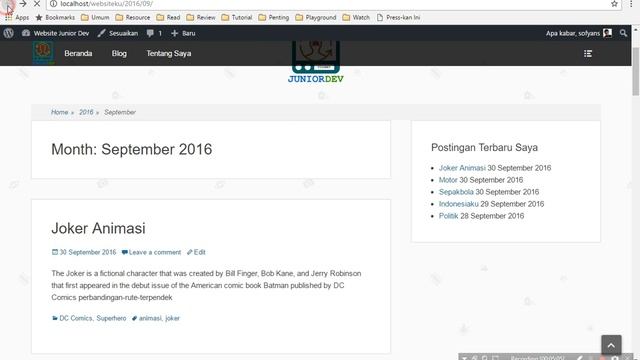This screenshot has height=360, width=640.
Task: Click the page vertical scrollbar thumb
Action: pos(636,70)
